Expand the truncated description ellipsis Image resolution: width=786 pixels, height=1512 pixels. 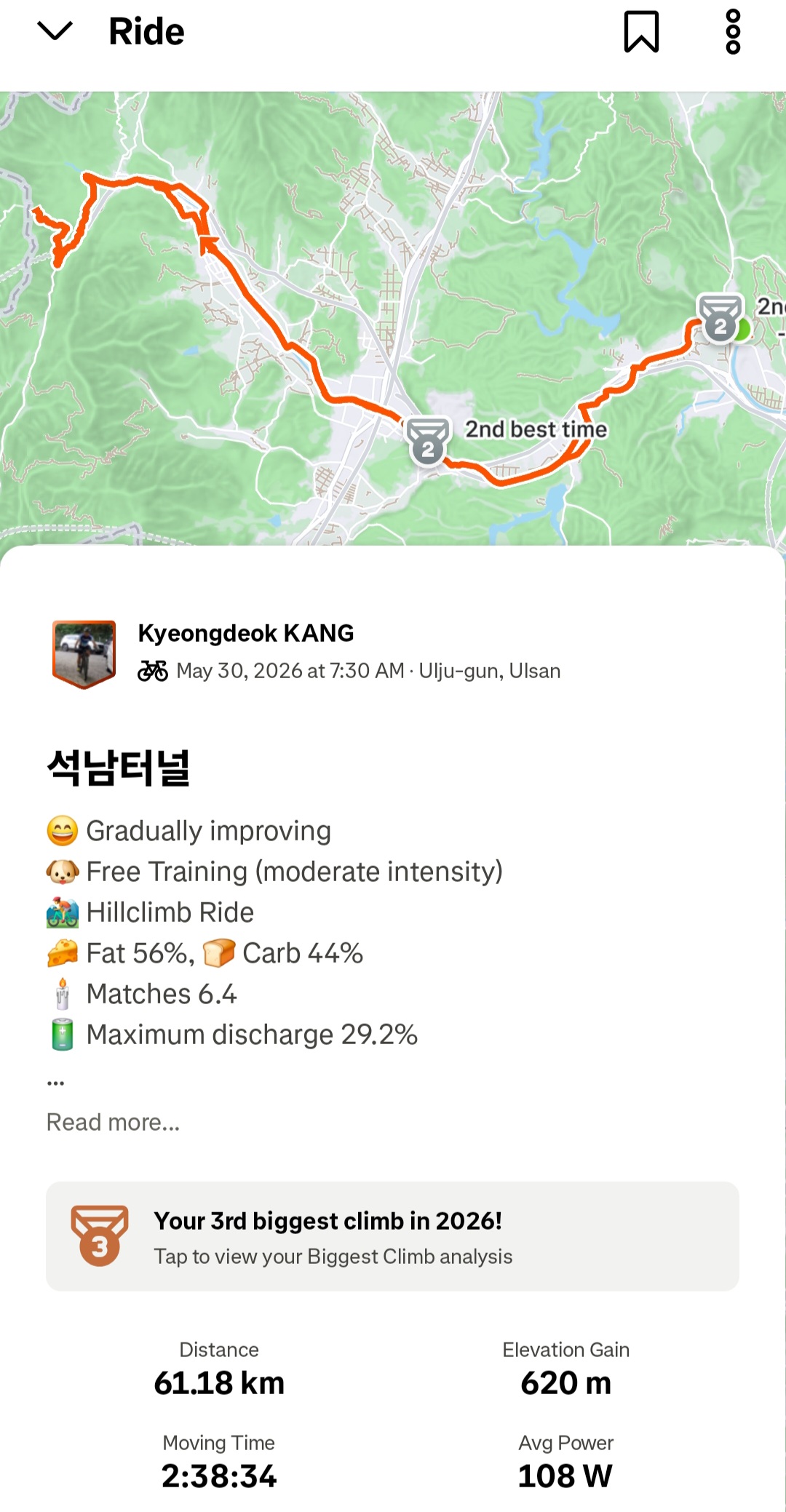click(55, 1083)
